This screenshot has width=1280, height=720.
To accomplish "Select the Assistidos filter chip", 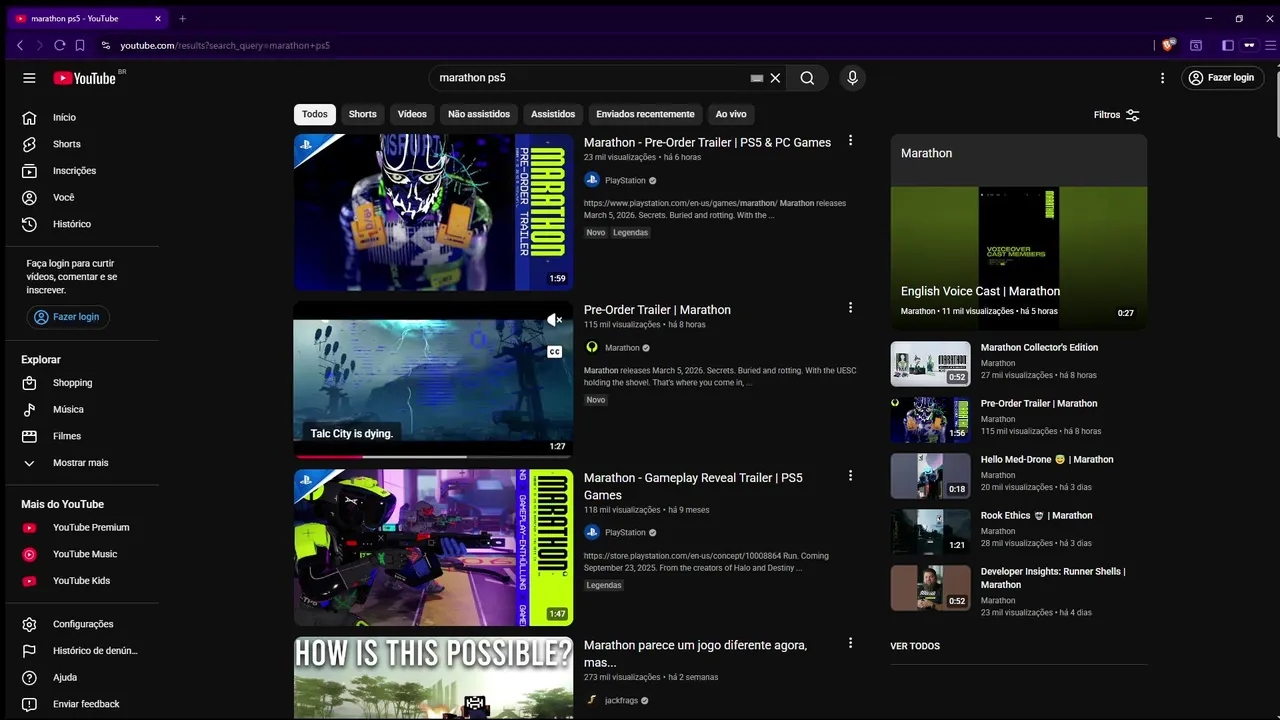I will click(553, 114).
